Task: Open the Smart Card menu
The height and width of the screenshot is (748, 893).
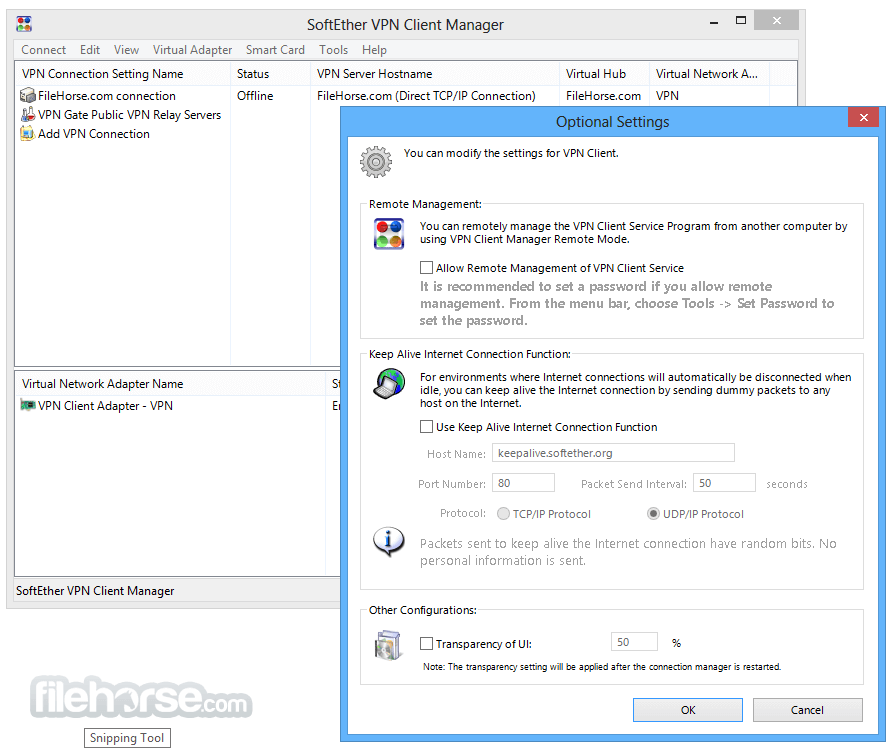Action: pos(275,50)
